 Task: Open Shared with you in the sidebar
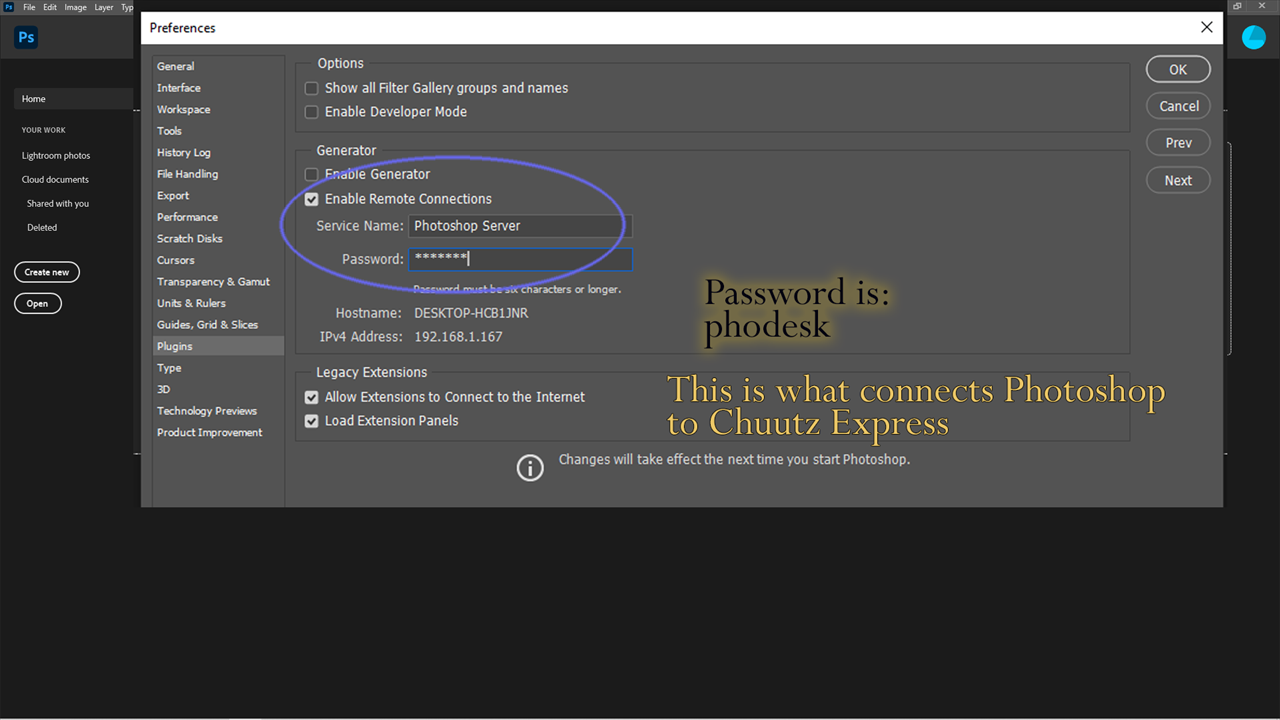pyautogui.click(x=58, y=204)
